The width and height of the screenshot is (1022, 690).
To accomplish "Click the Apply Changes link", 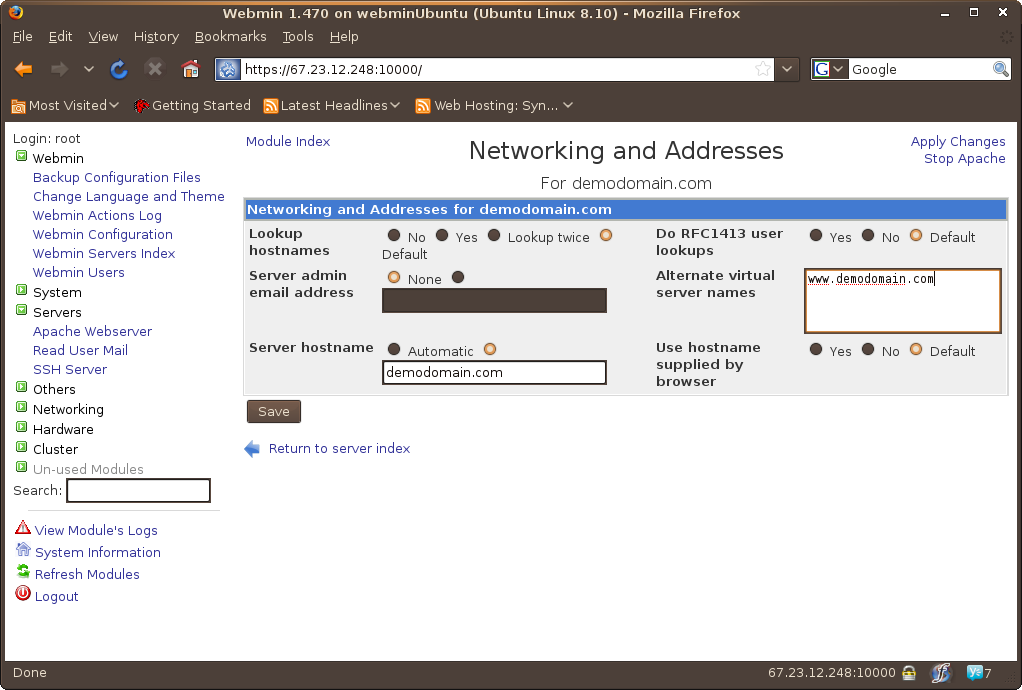I will click(x=957, y=141).
